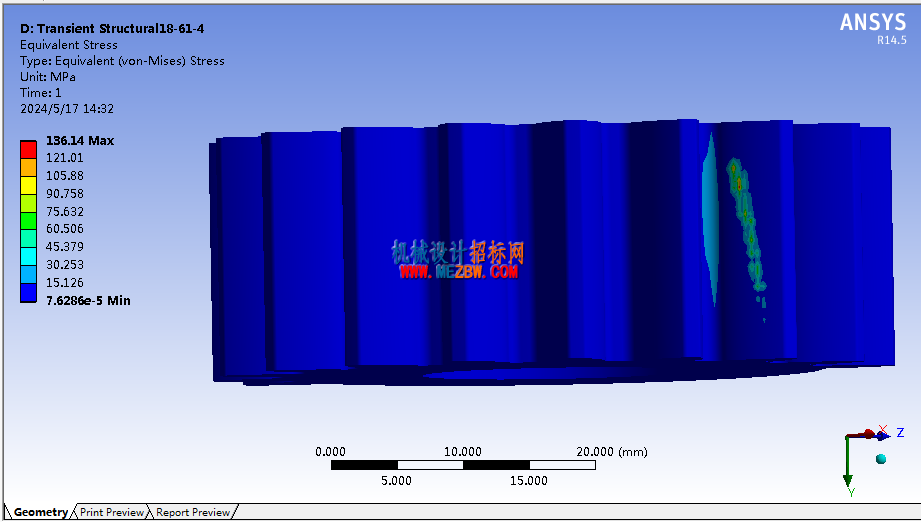
Task: Select the 45.379 legend value
Action: (x=65, y=247)
